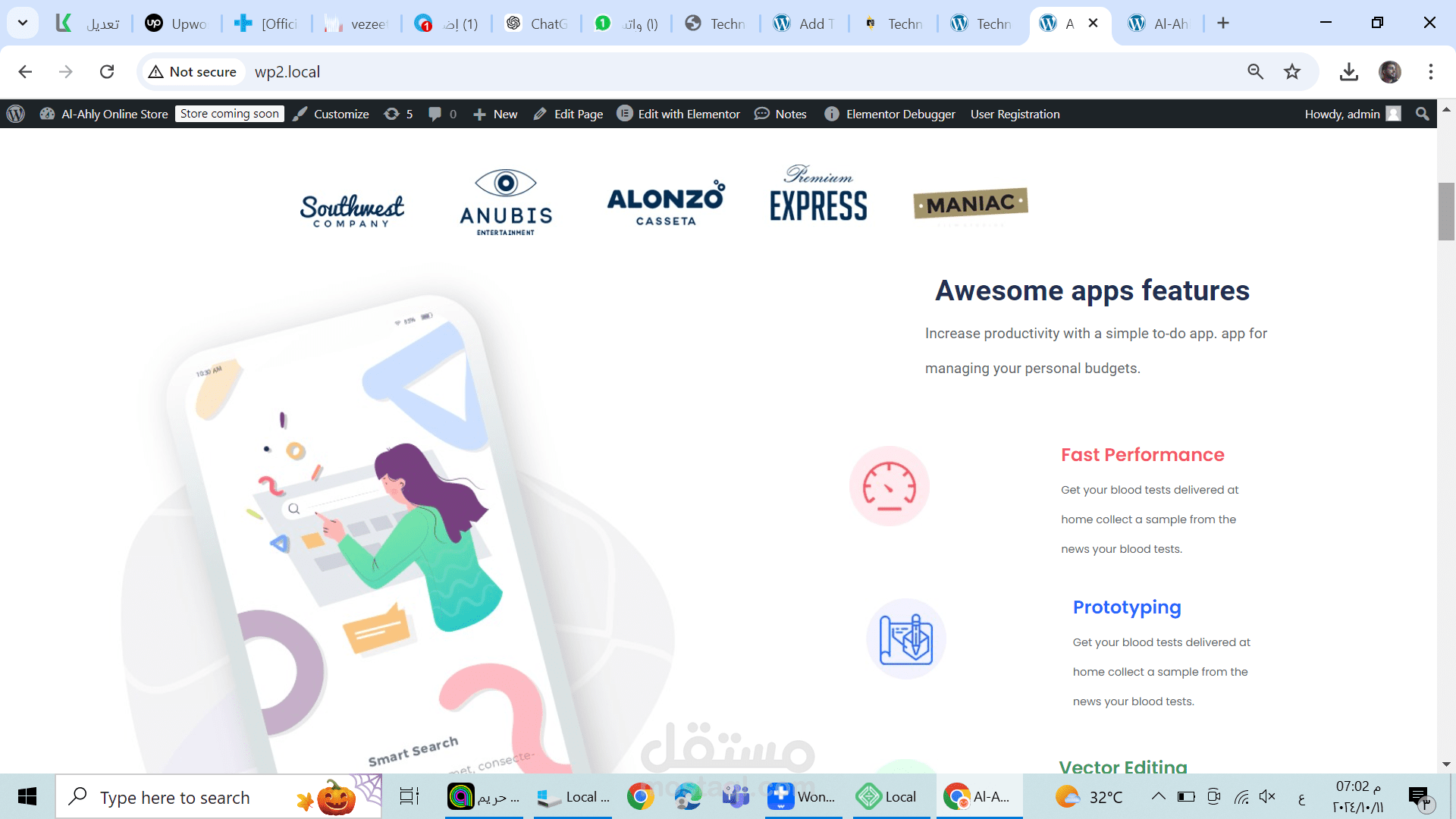Click the Store coming soon badge
This screenshot has width=1456, height=819.
[230, 114]
